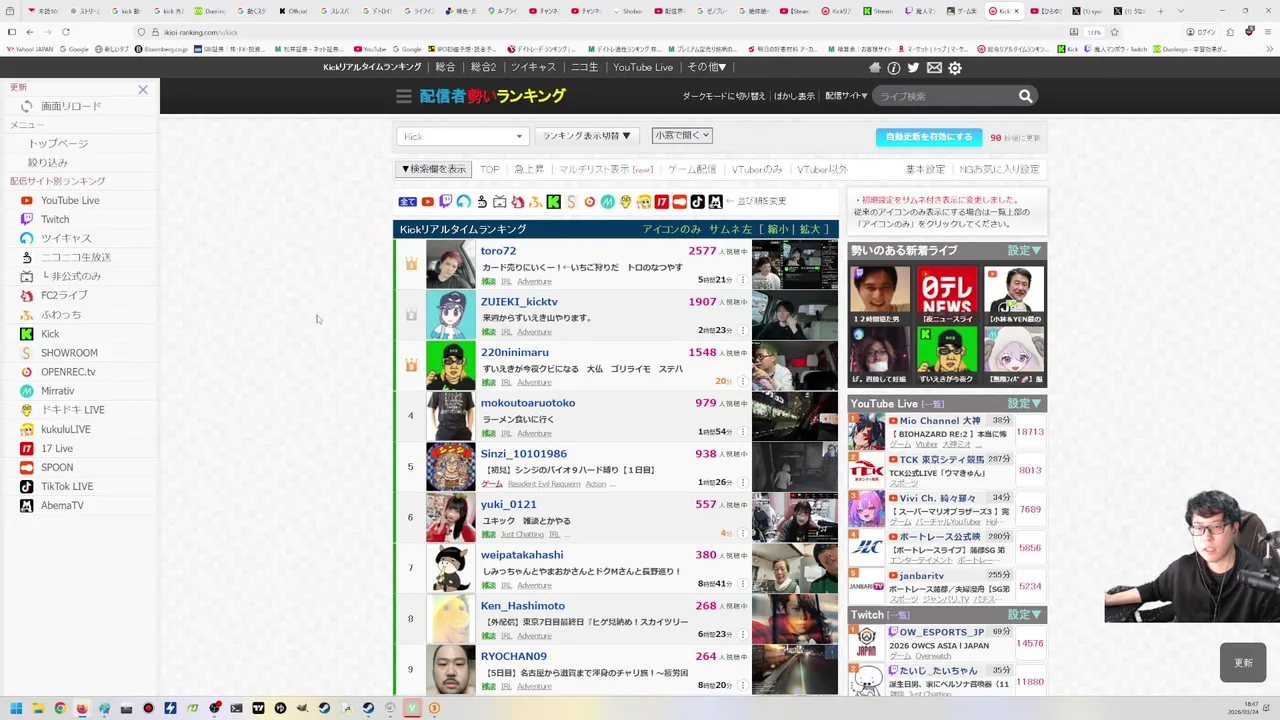Filter ranking by the green Kick icon
The height and width of the screenshot is (720, 1280).
[x=554, y=202]
